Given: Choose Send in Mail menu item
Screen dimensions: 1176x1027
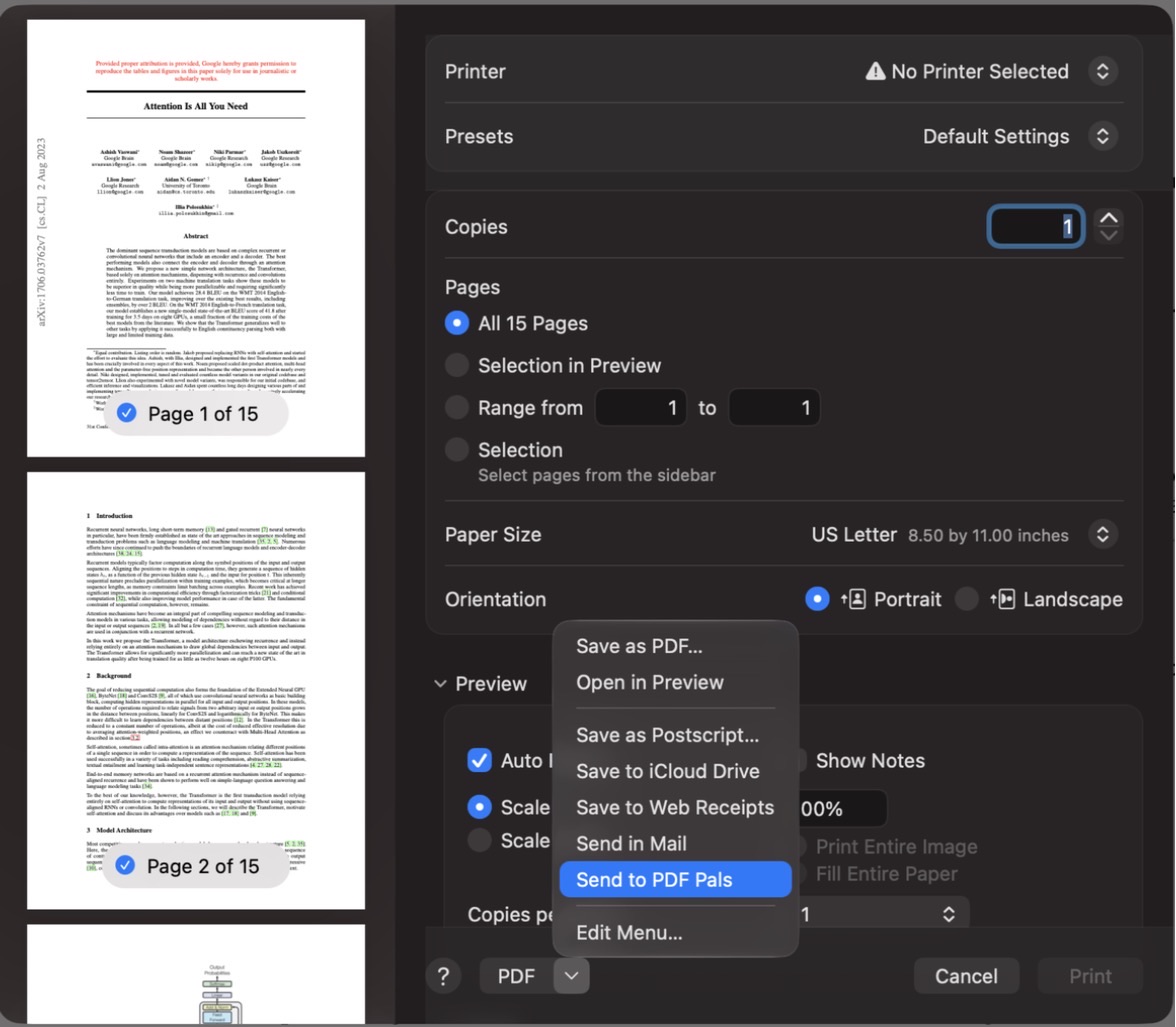Looking at the screenshot, I should (675, 843).
